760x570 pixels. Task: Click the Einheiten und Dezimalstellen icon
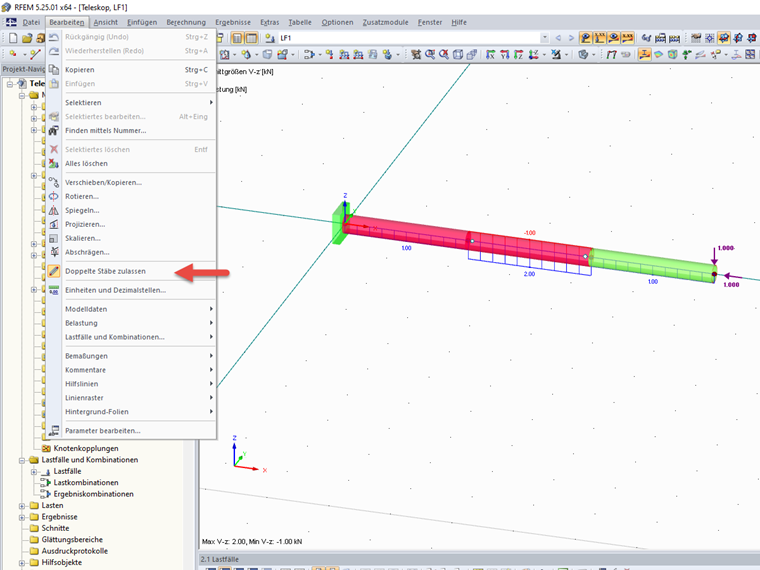point(54,290)
